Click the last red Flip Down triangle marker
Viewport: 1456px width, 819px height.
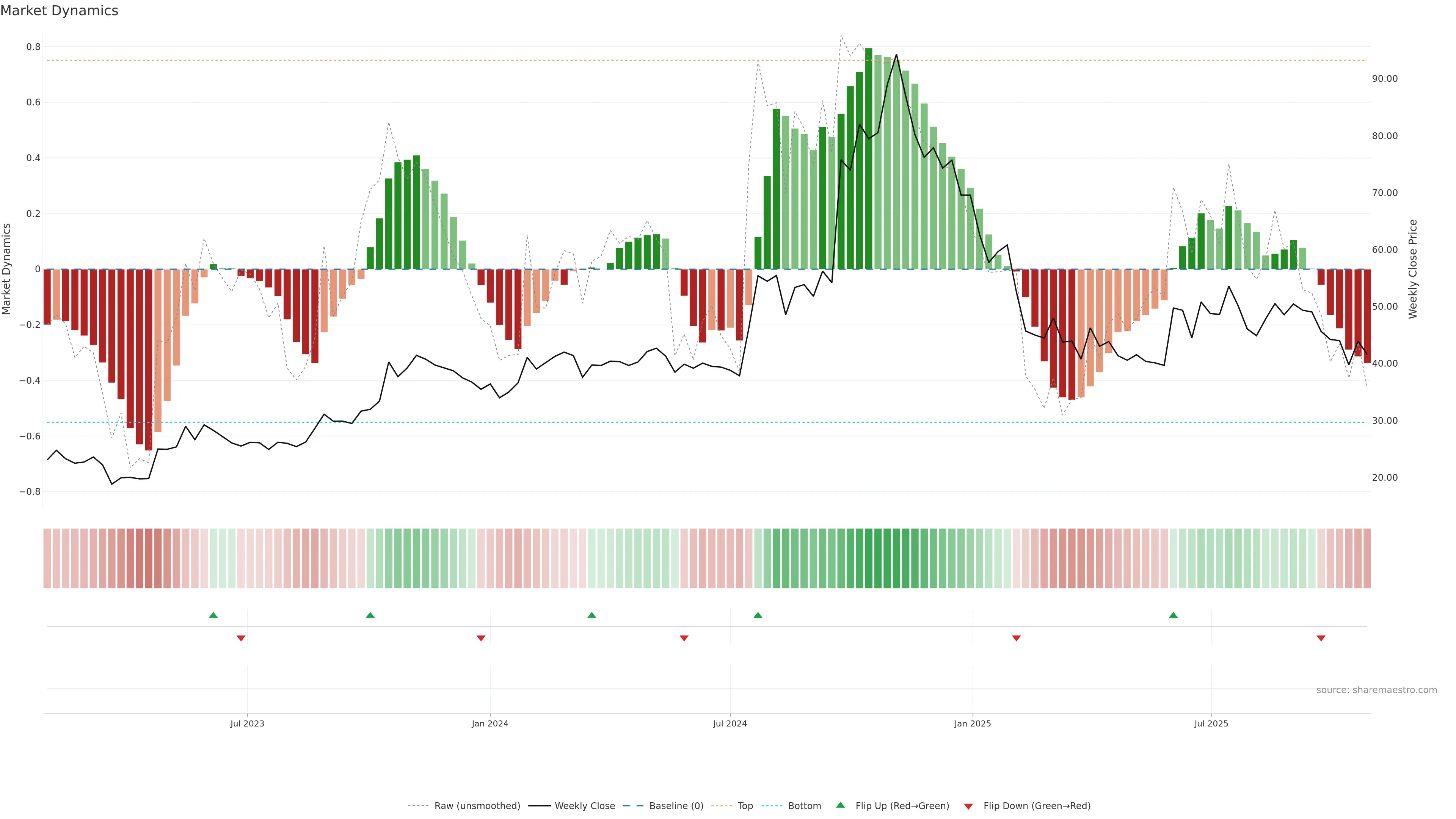point(1321,638)
